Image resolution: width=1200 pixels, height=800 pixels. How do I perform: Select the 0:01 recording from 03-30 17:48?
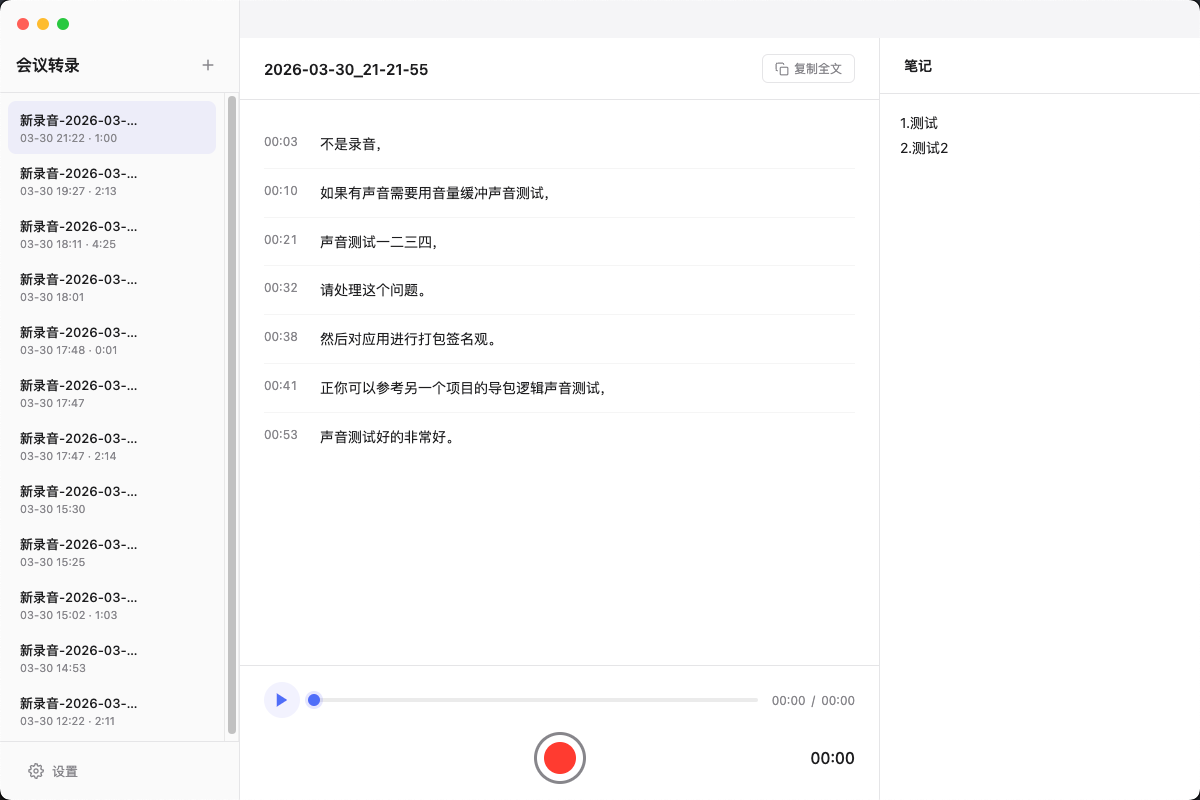[x=111, y=340]
